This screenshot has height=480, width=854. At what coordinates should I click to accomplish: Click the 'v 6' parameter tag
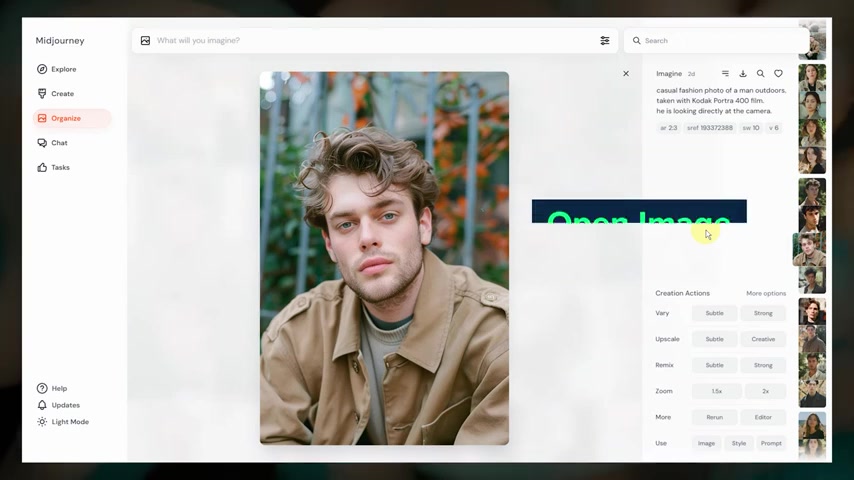point(773,128)
